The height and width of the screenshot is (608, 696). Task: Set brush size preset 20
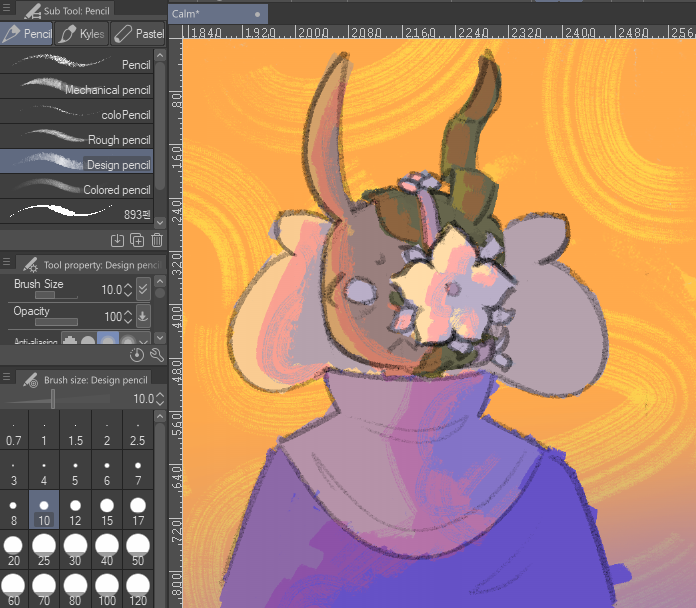[x=14, y=549]
